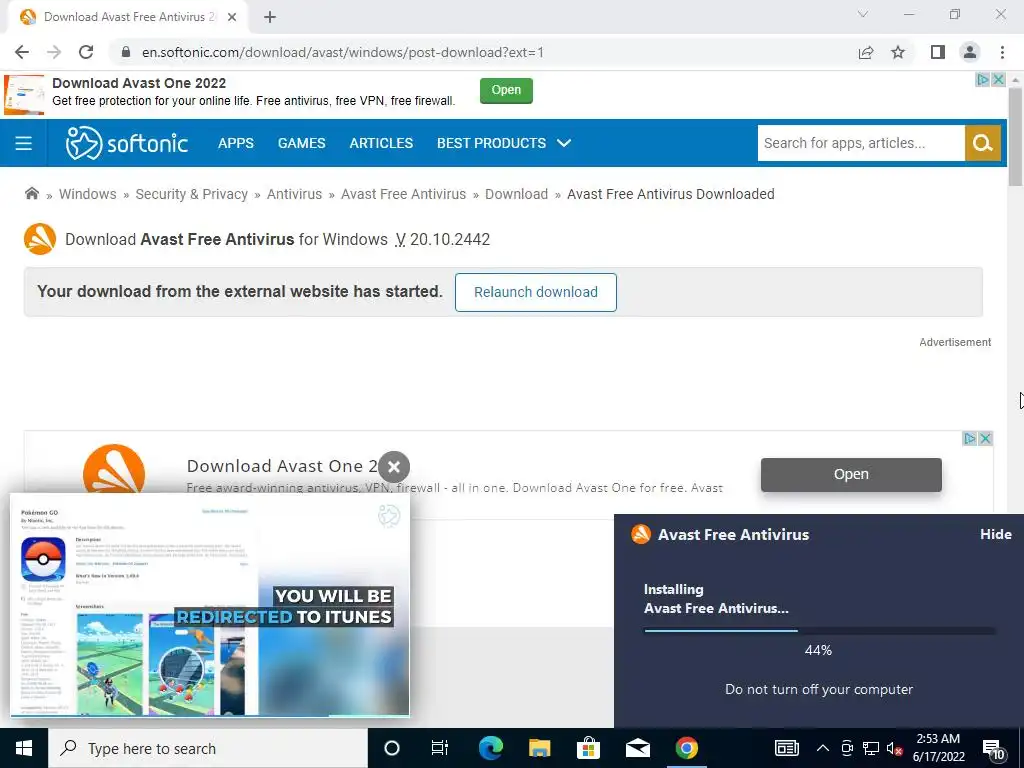This screenshot has height=768, width=1024.
Task: Open the GAMES menu item
Action: click(x=302, y=143)
